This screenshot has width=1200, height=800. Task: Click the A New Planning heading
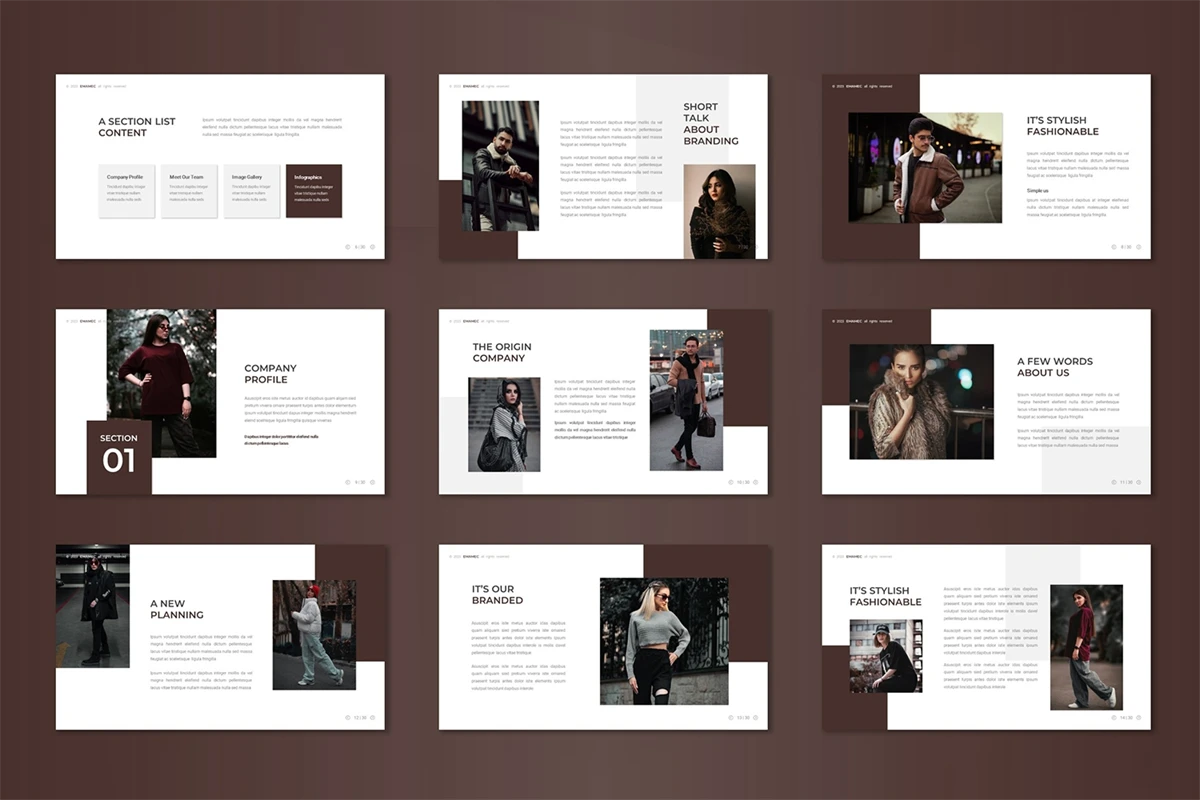point(177,609)
